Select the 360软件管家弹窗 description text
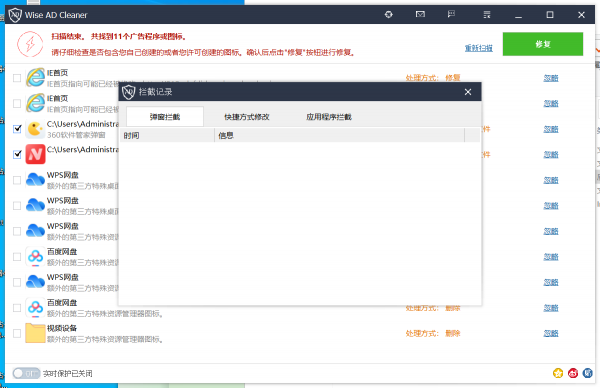The image size is (600, 388). click(76, 135)
